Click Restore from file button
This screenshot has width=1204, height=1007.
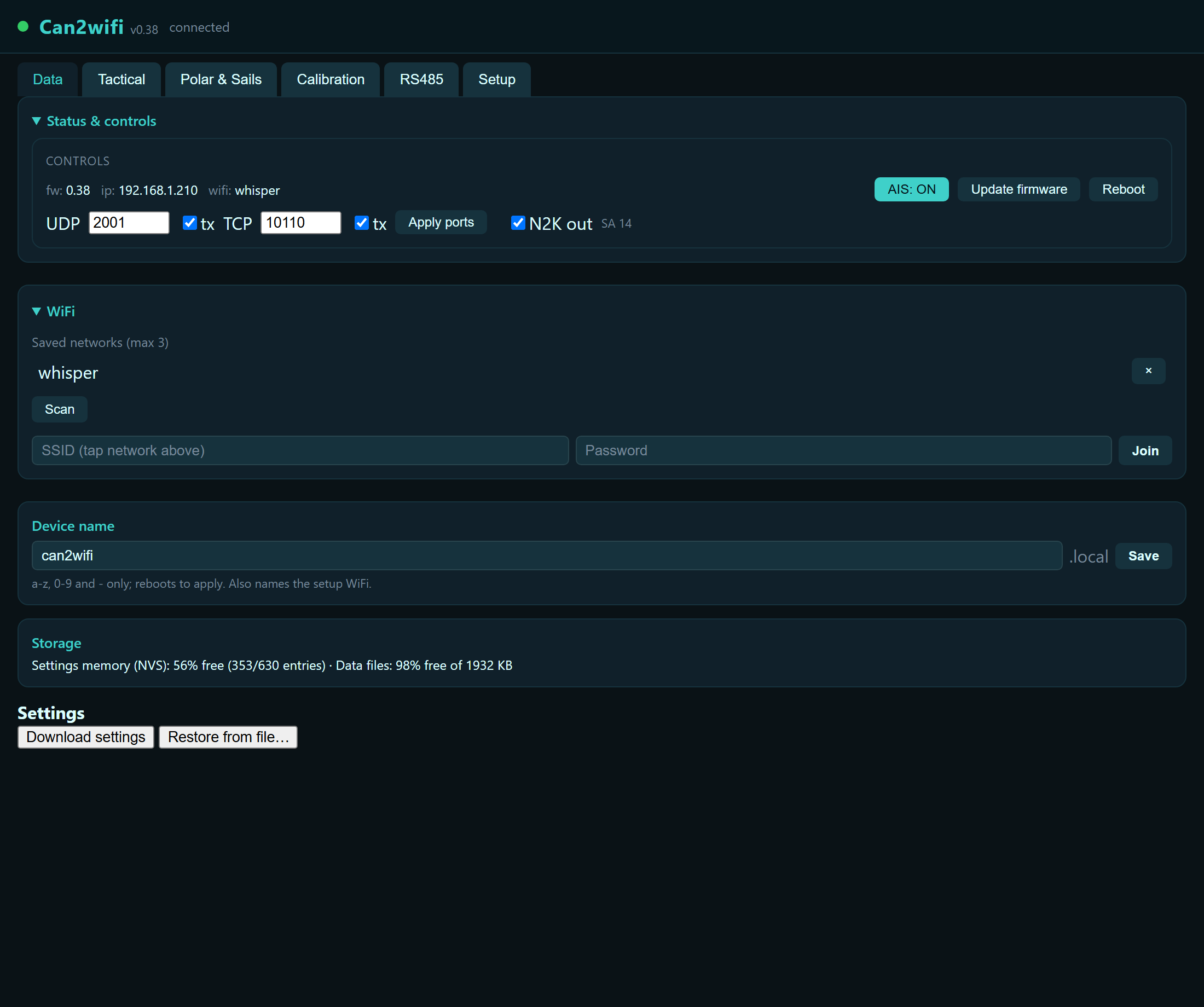228,737
